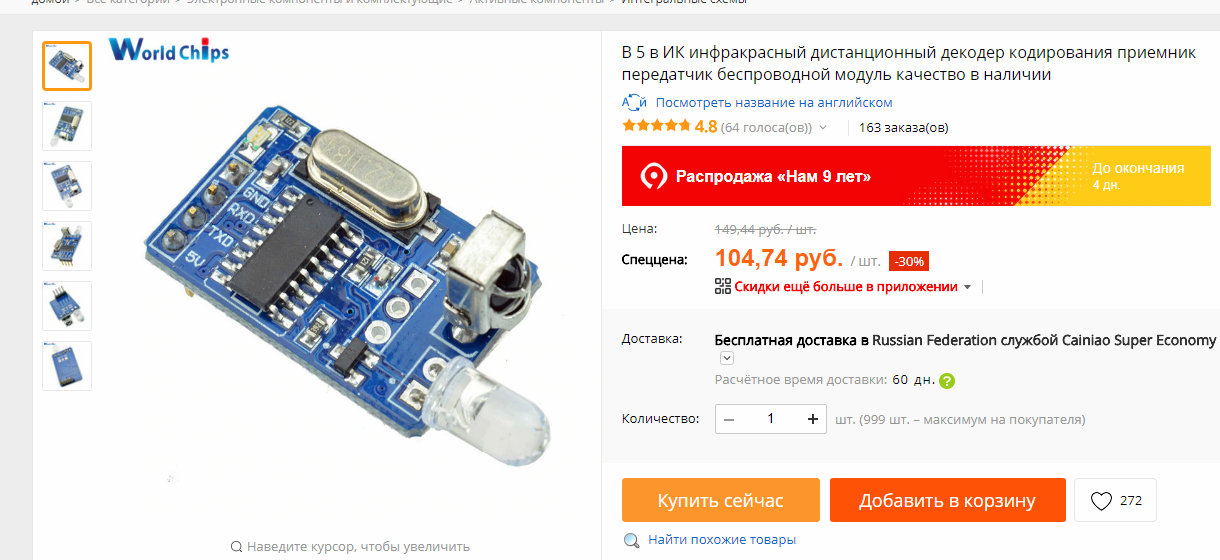Expand the app discounts dropdown arrow
Image resolution: width=1220 pixels, height=560 pixels.
(967, 287)
